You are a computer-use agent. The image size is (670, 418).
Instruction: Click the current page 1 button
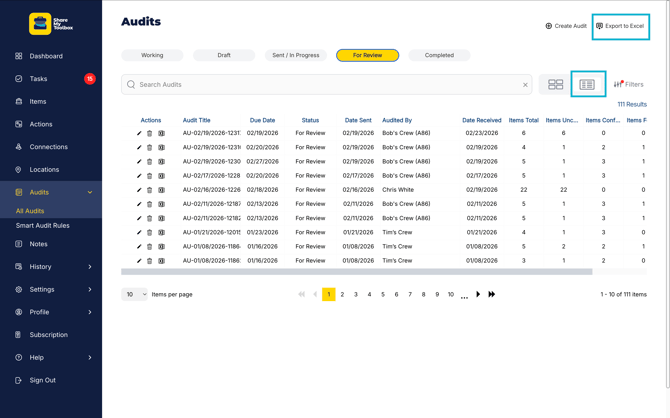[329, 294]
